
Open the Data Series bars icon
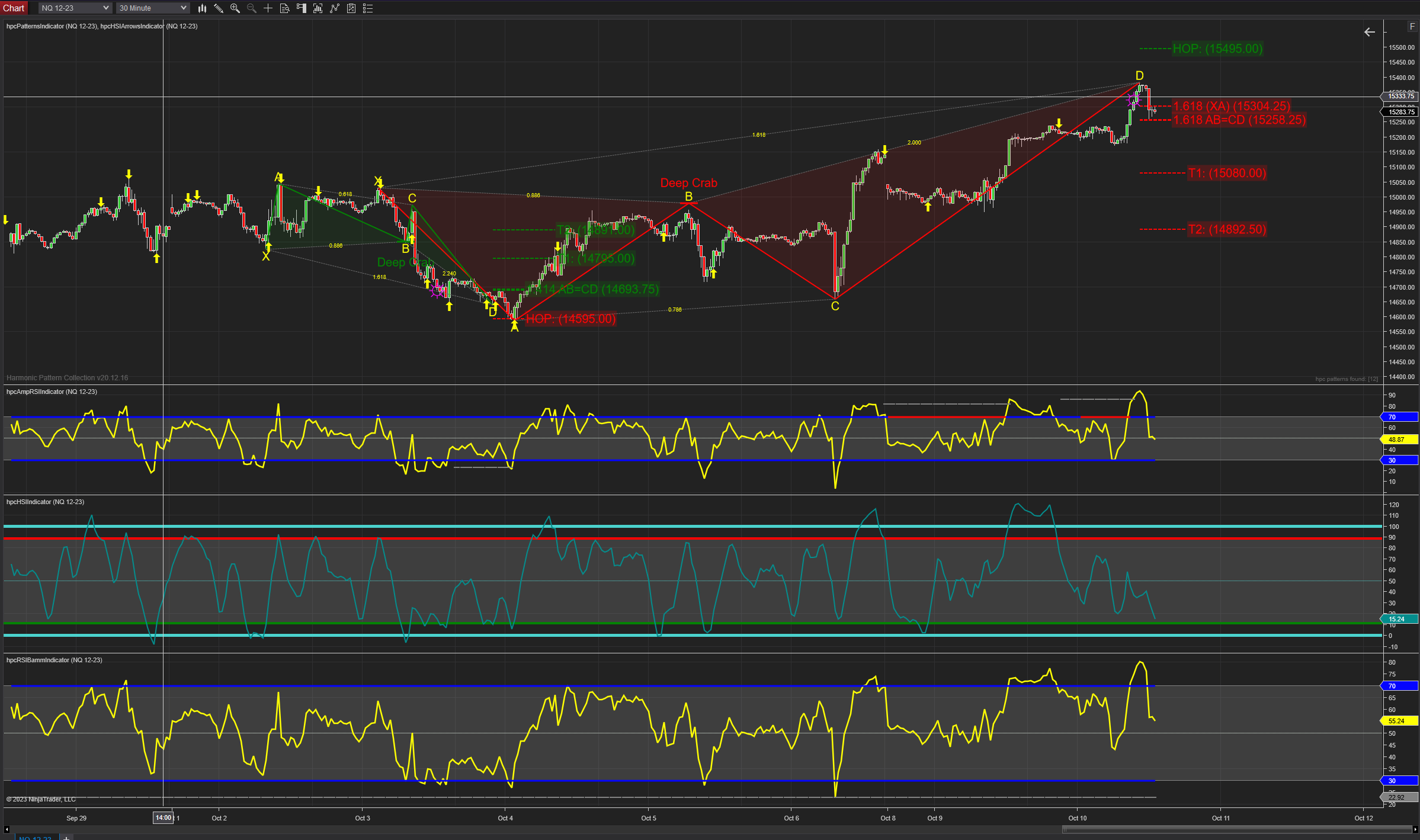point(318,8)
